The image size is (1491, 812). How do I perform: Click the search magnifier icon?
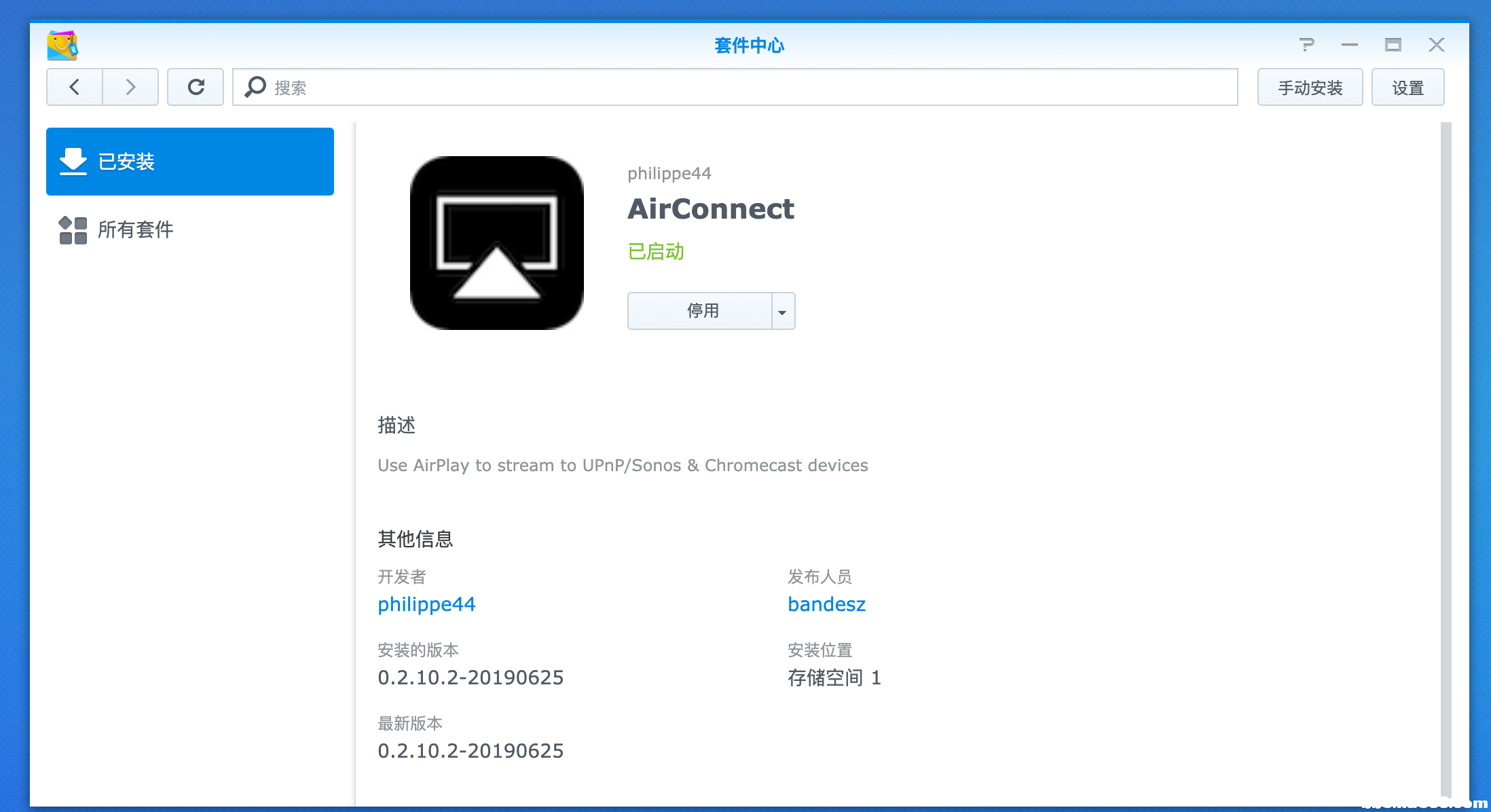pyautogui.click(x=255, y=87)
